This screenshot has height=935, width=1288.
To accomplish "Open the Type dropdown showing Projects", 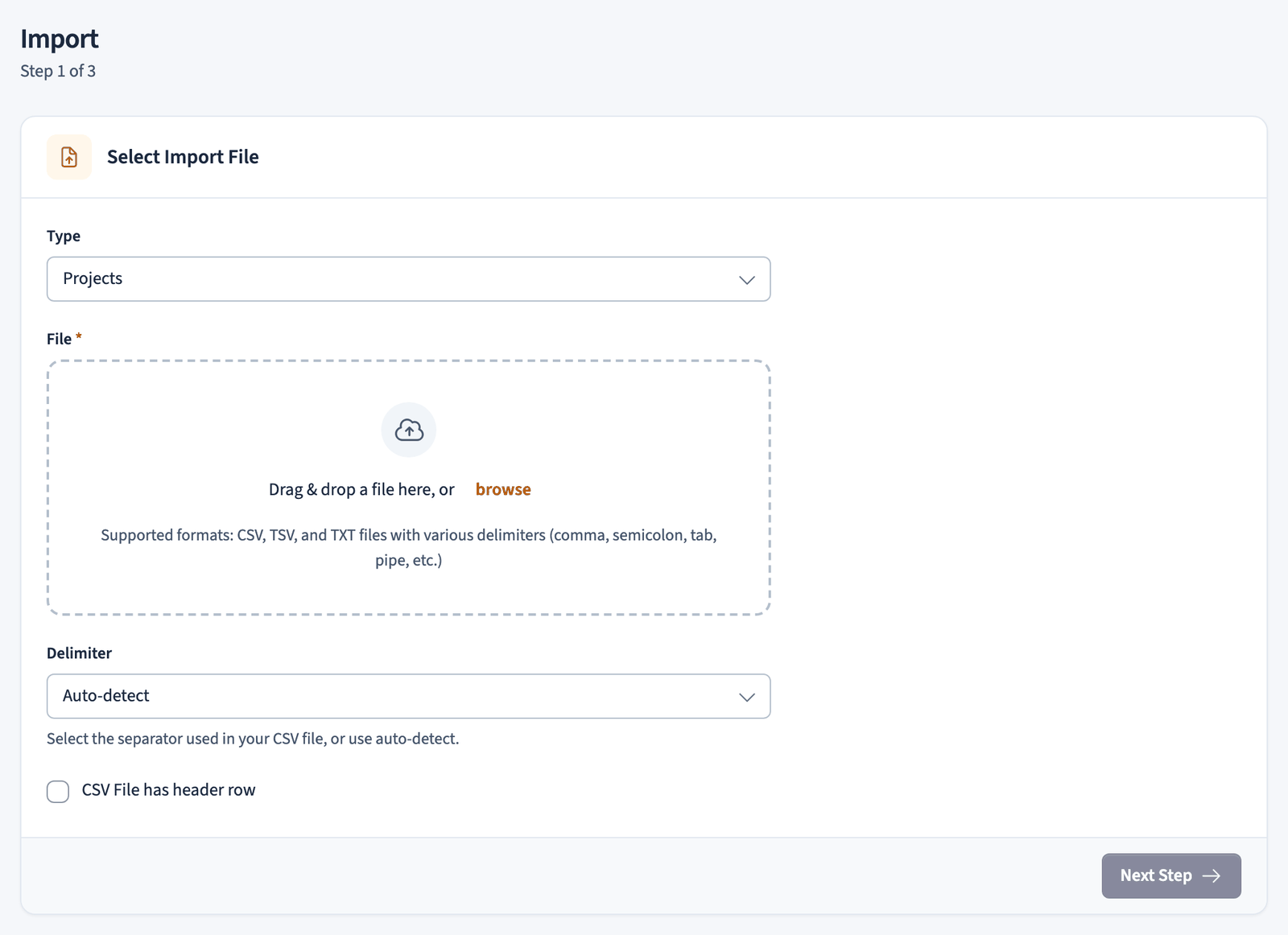I will point(408,279).
